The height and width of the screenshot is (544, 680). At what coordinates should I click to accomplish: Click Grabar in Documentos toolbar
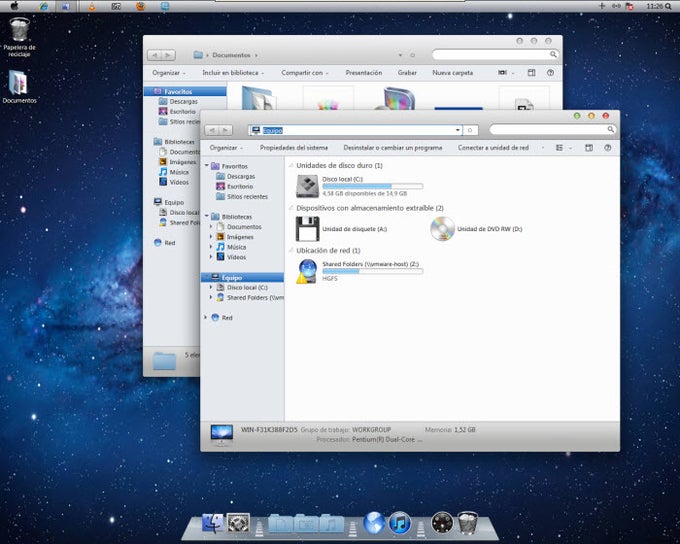pos(407,73)
